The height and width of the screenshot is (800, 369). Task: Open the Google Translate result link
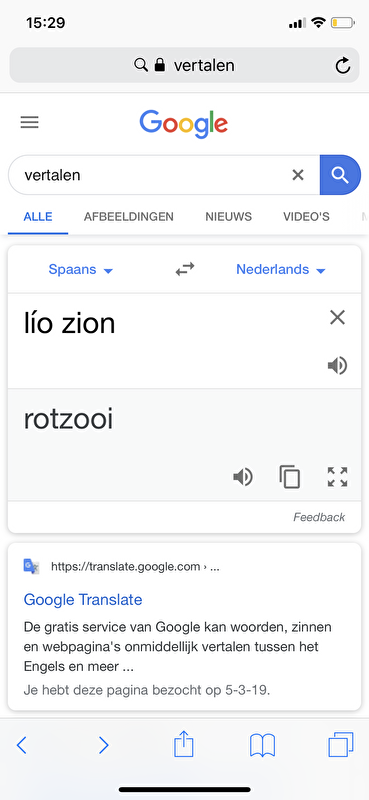pyautogui.click(x=83, y=599)
